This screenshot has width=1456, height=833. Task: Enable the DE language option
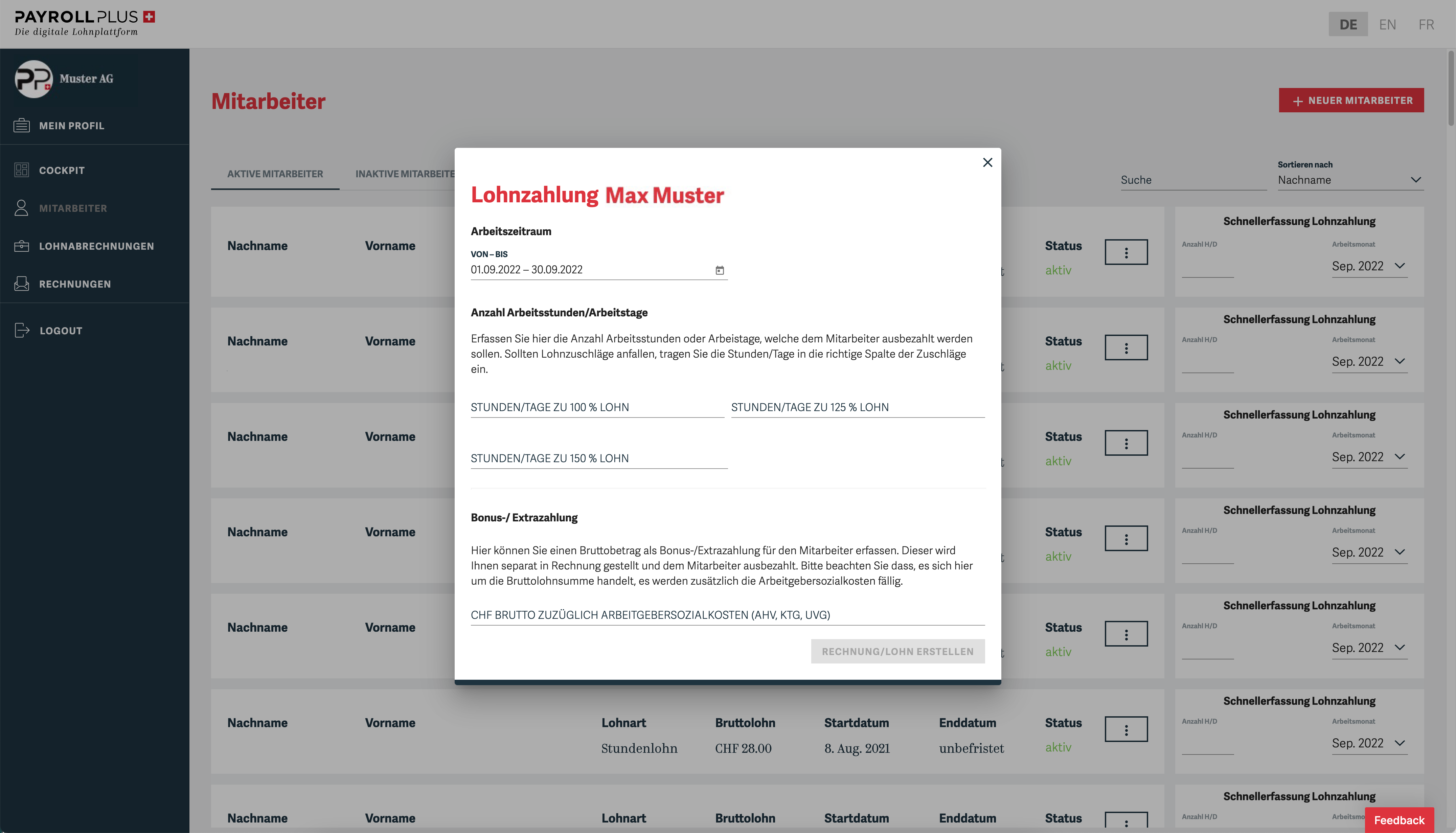tap(1348, 24)
